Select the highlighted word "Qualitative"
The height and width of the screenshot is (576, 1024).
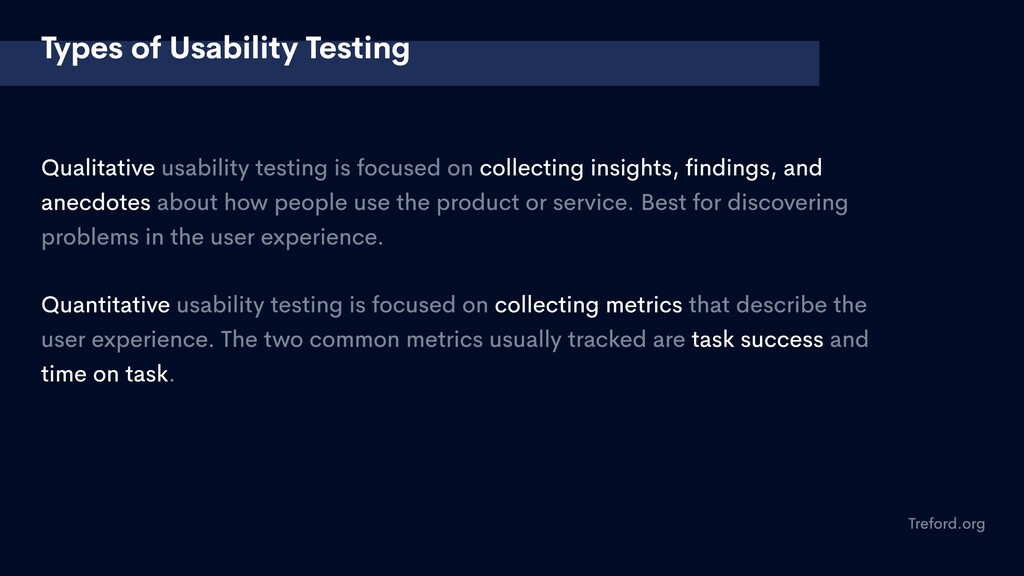[x=98, y=168]
